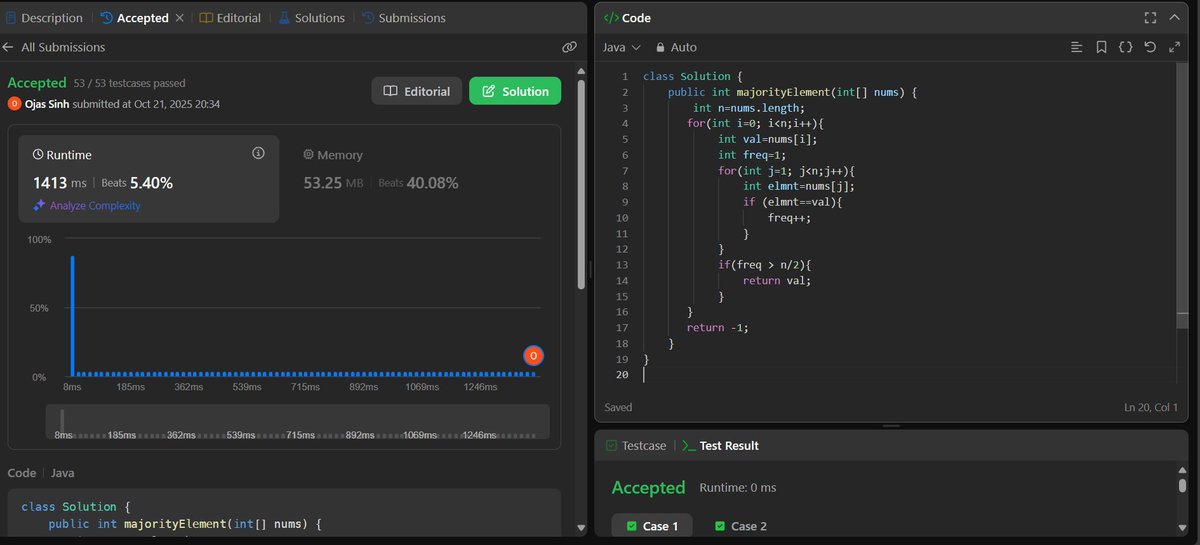Switch to the Editorial tab
The image size is (1200, 545).
point(230,18)
